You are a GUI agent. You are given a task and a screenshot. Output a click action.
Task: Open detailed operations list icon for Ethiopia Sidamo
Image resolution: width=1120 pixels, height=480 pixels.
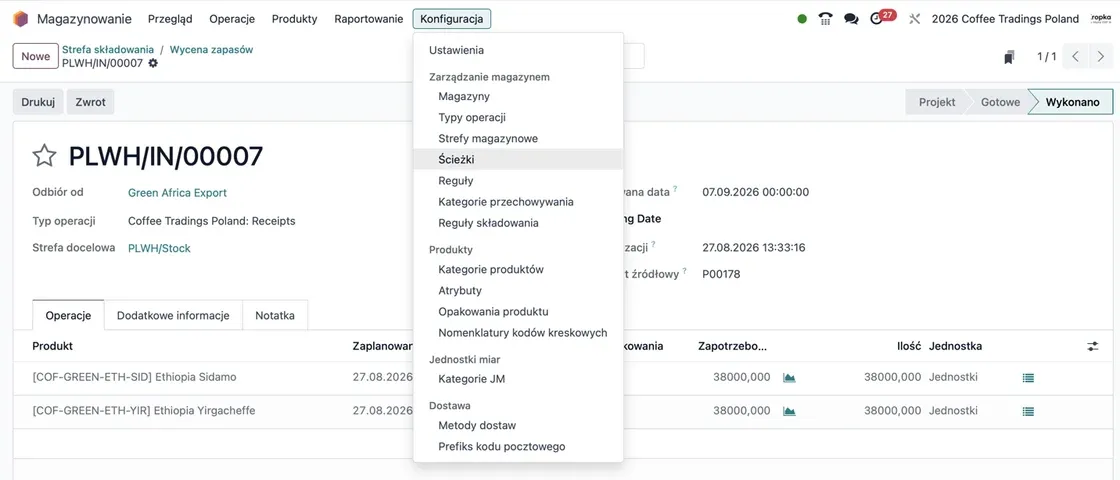pyautogui.click(x=1028, y=378)
